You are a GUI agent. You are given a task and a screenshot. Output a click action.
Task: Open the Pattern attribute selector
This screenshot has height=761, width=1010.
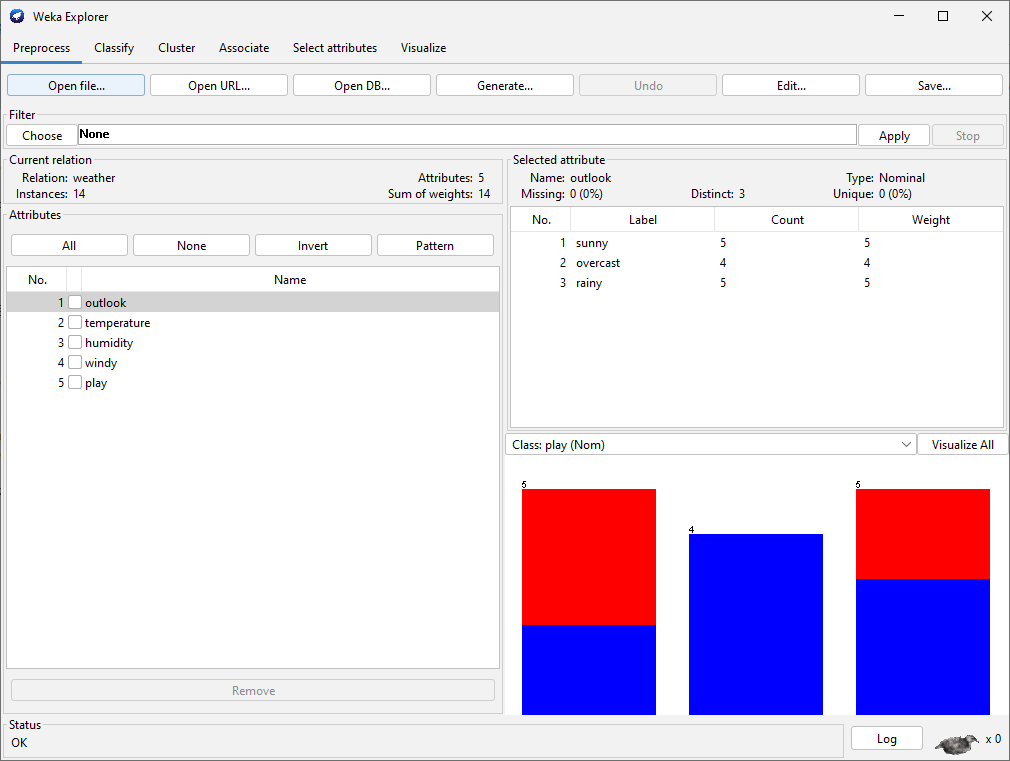coord(435,244)
